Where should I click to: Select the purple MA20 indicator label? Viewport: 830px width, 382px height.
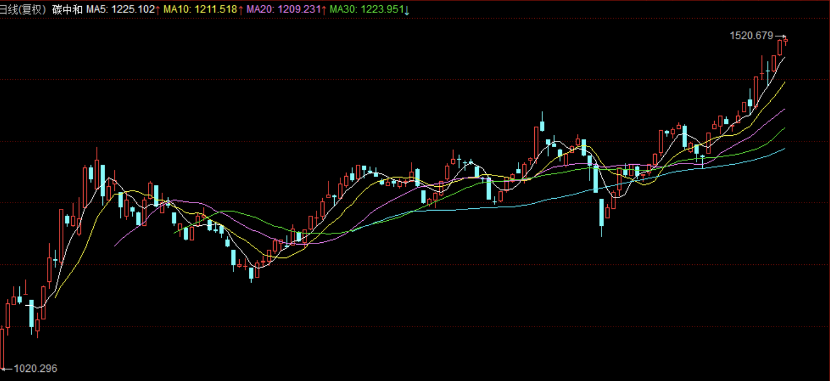[x=284, y=10]
